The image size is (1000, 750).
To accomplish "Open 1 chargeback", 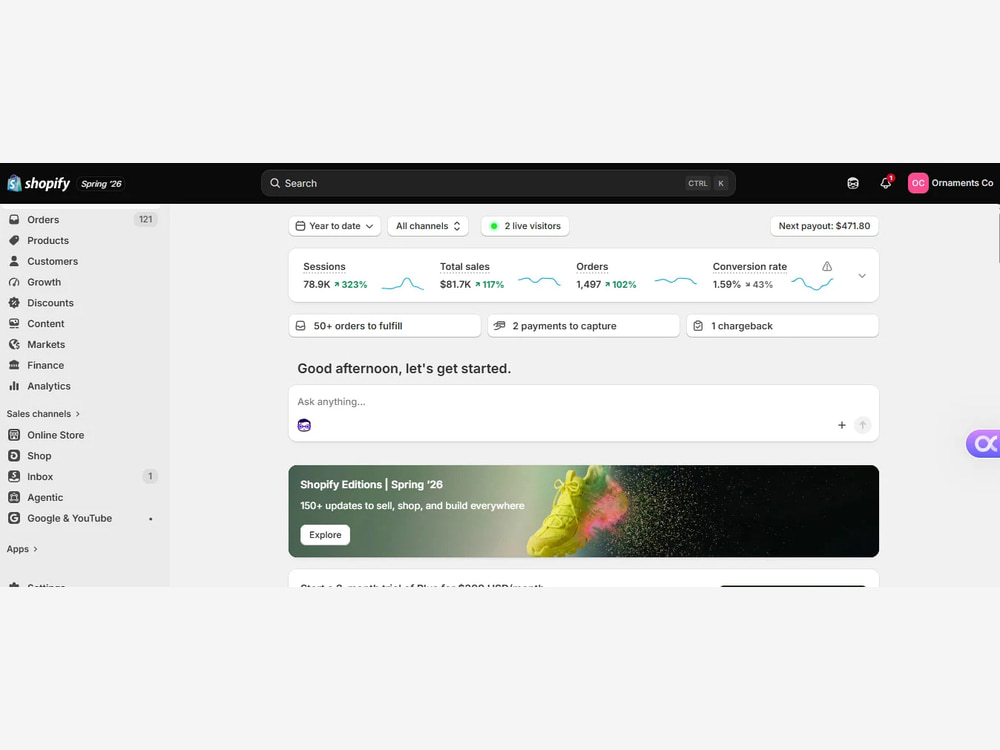I will (x=783, y=326).
